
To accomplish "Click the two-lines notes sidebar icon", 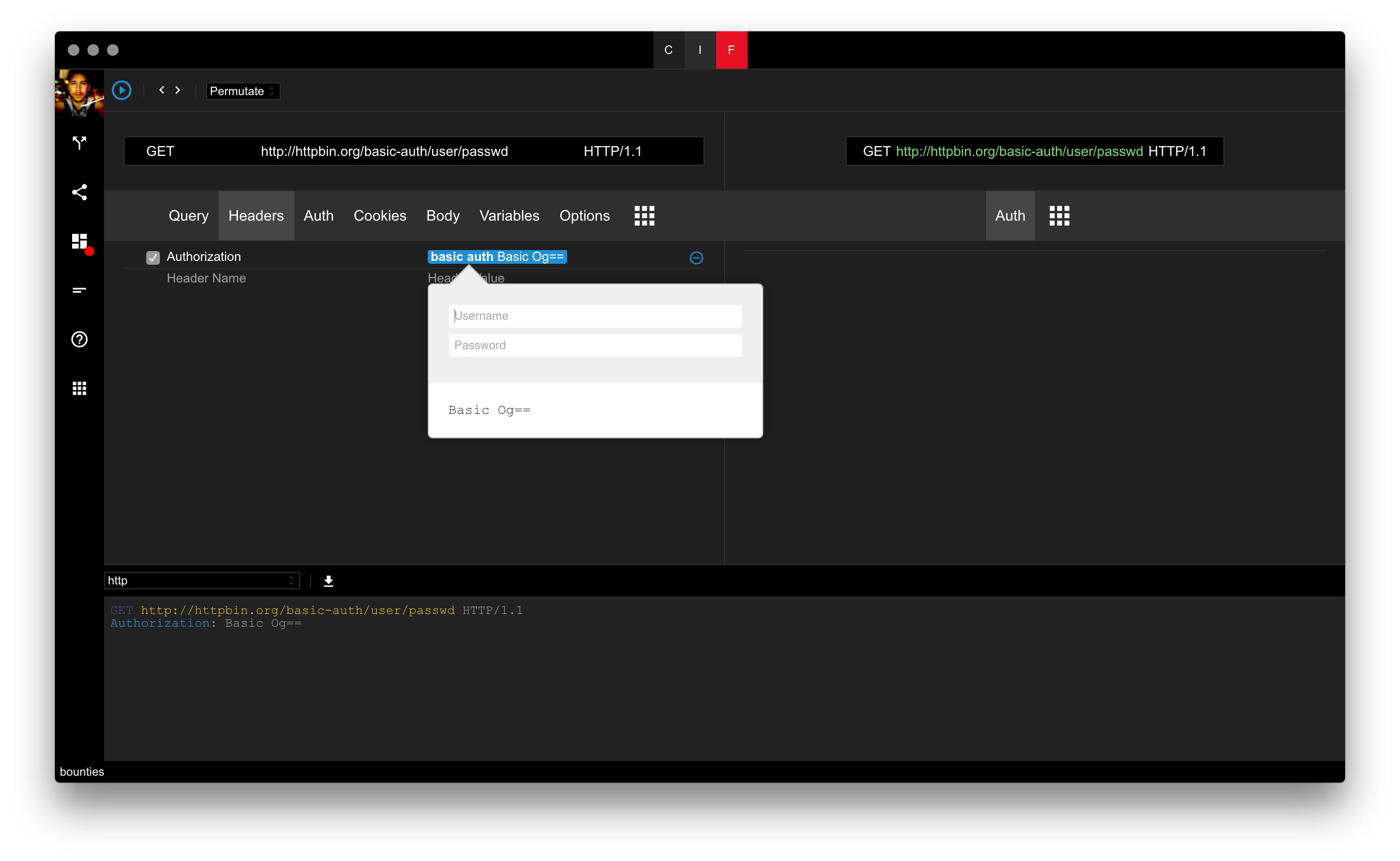I will [79, 290].
